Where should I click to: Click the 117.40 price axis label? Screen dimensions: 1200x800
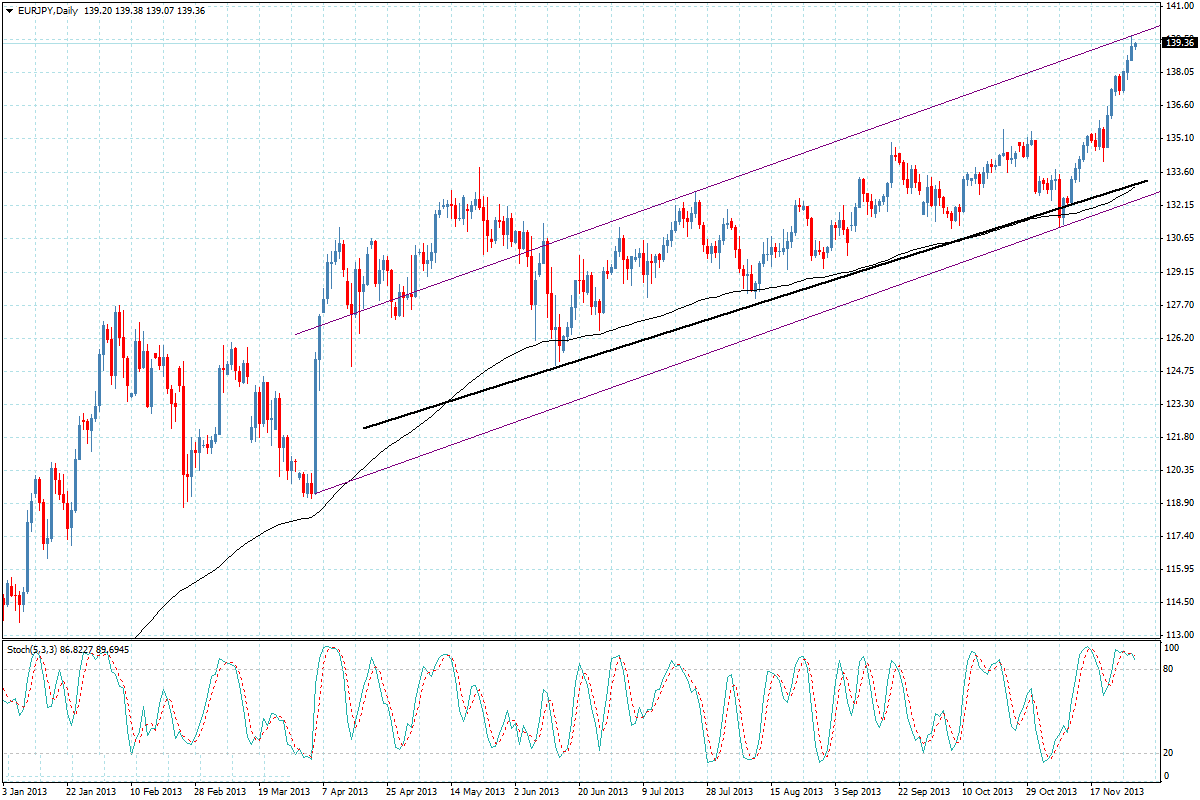click(x=1180, y=536)
